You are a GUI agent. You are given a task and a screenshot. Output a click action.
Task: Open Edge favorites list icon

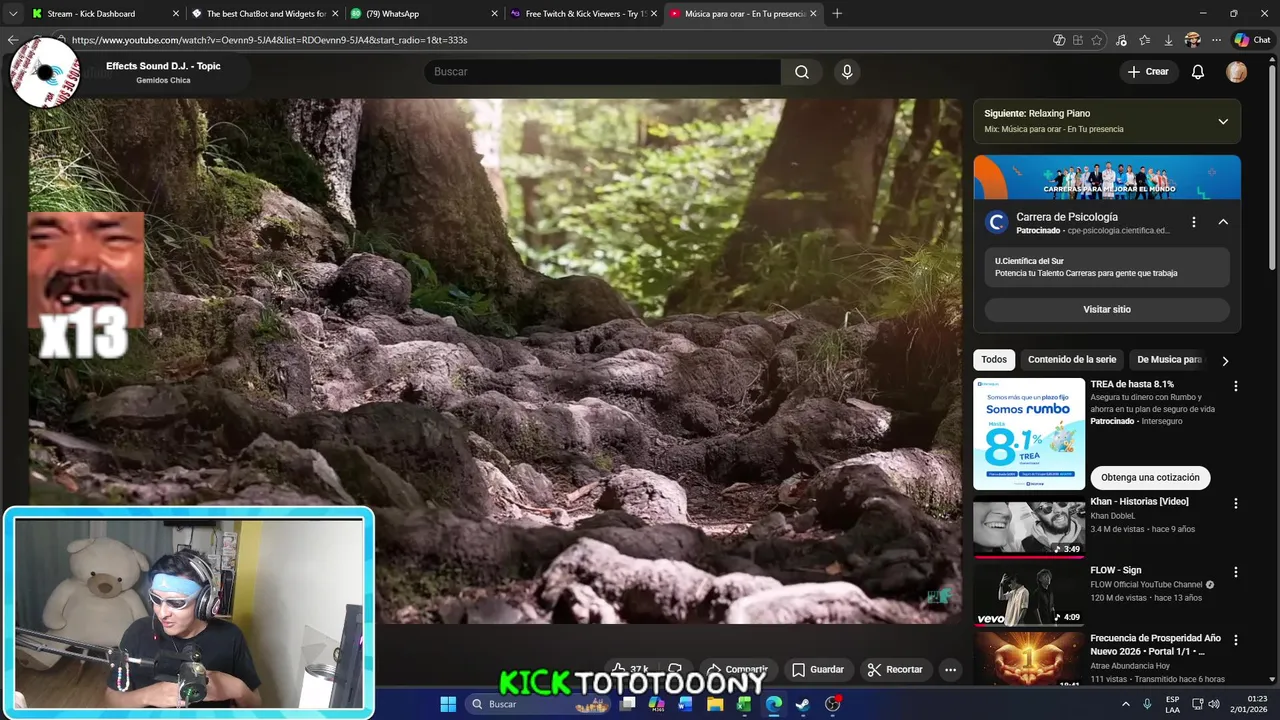coord(1145,40)
